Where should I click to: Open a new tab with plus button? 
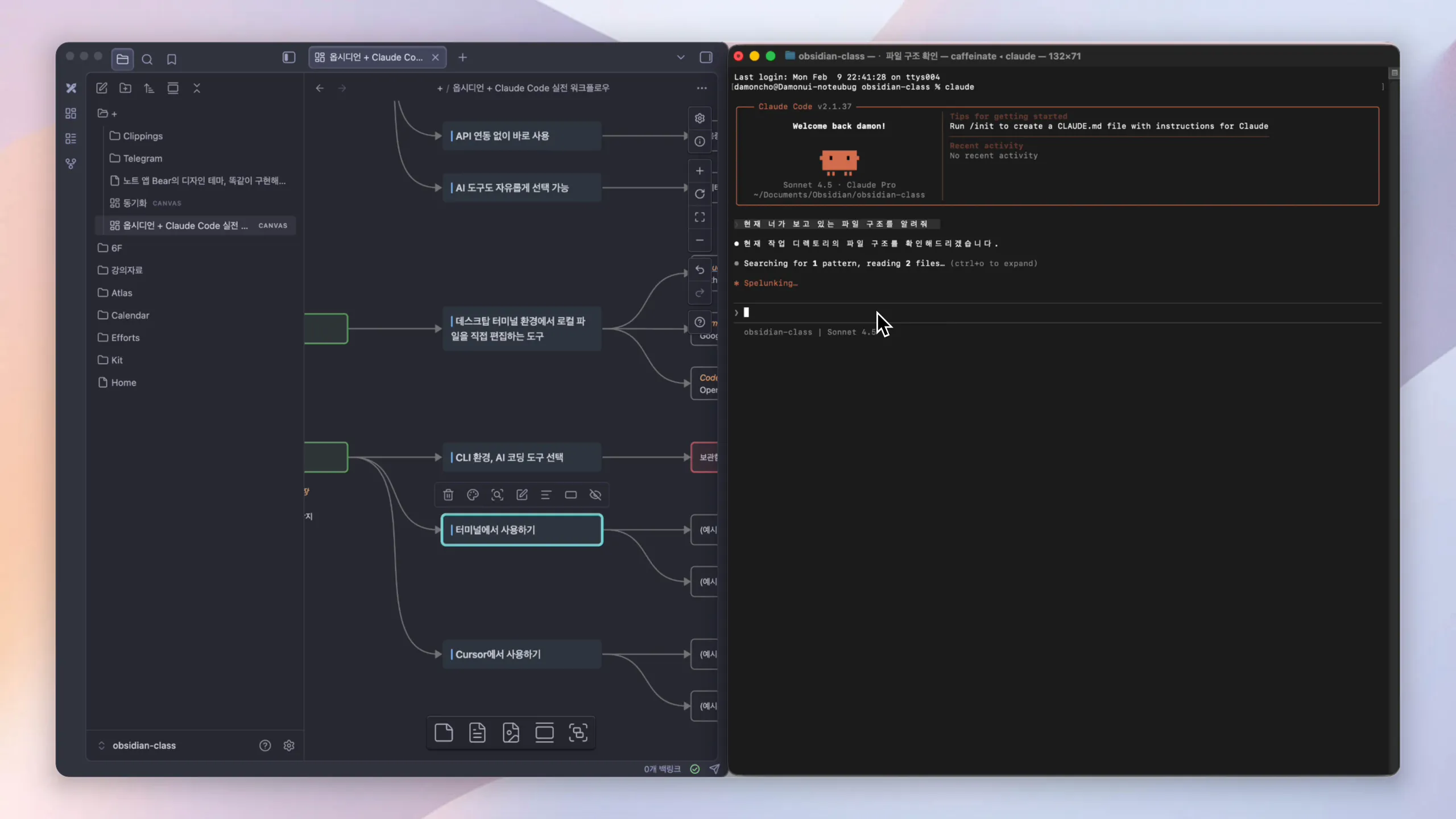(462, 57)
